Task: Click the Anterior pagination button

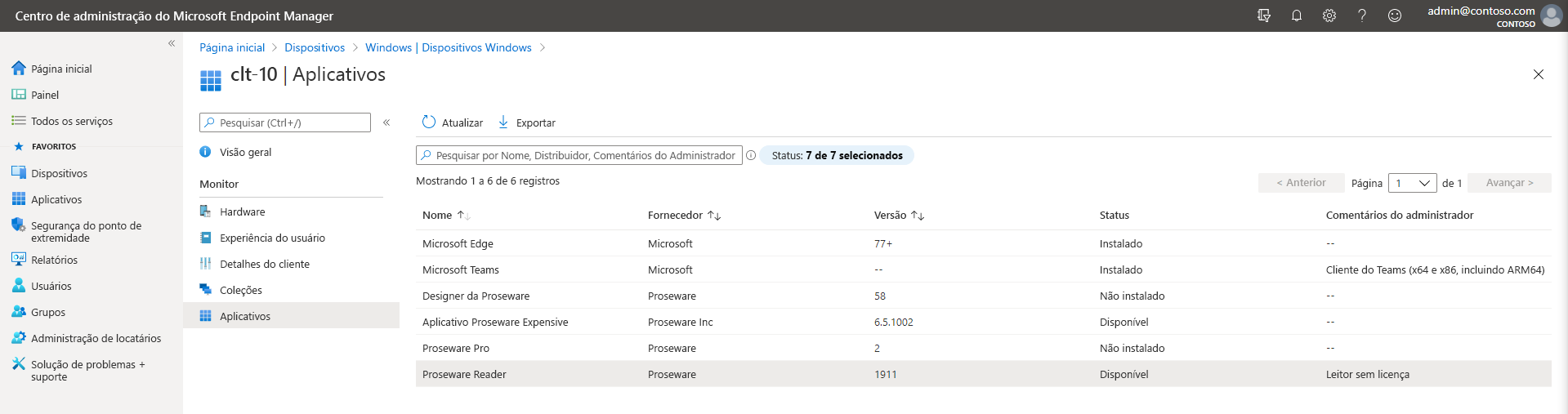Action: point(1301,183)
